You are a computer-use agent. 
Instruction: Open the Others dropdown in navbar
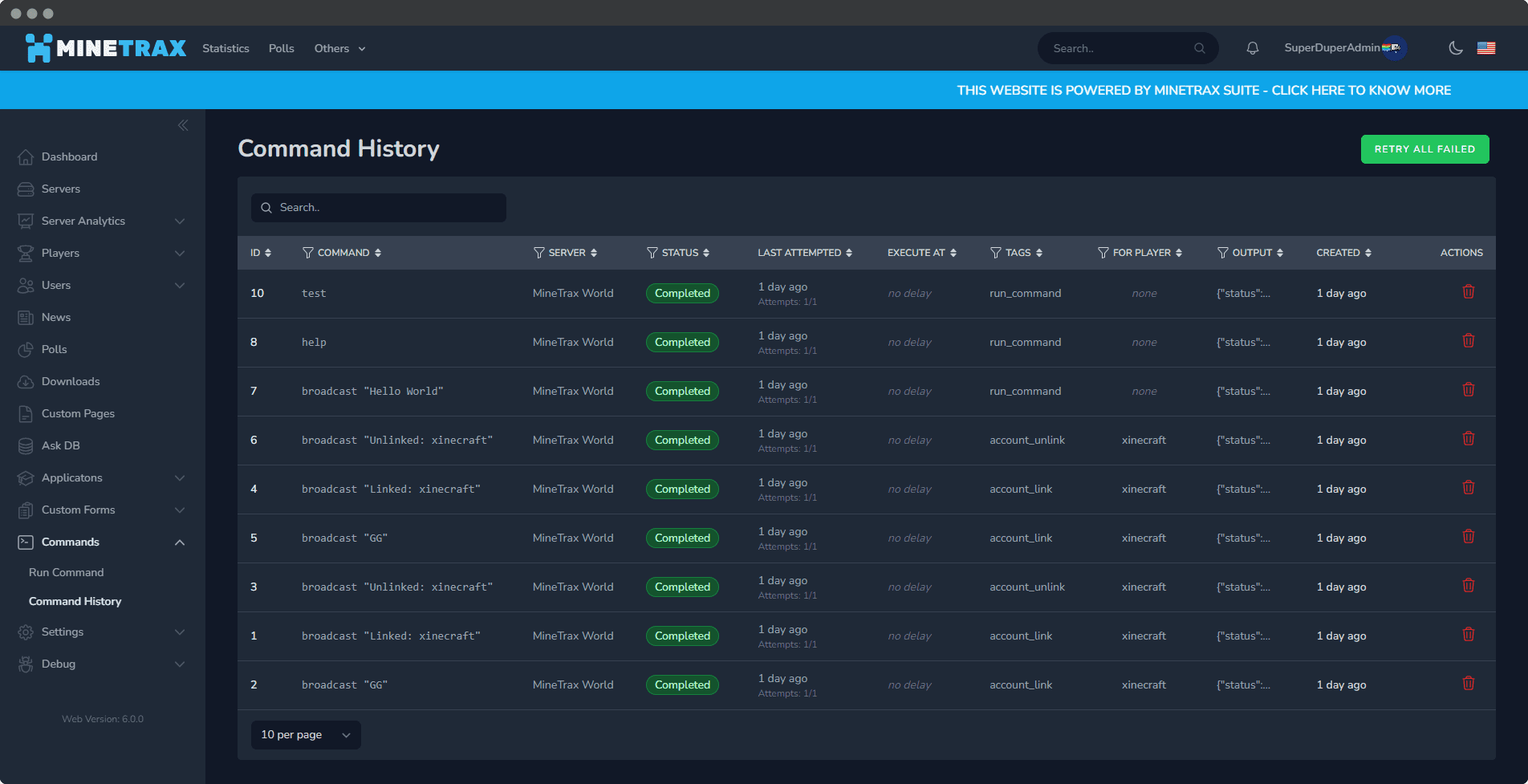click(x=339, y=48)
